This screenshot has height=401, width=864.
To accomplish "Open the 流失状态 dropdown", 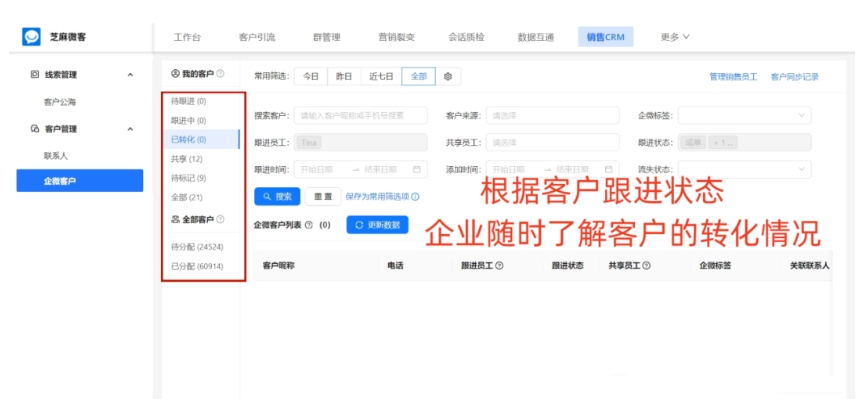I will (x=744, y=170).
